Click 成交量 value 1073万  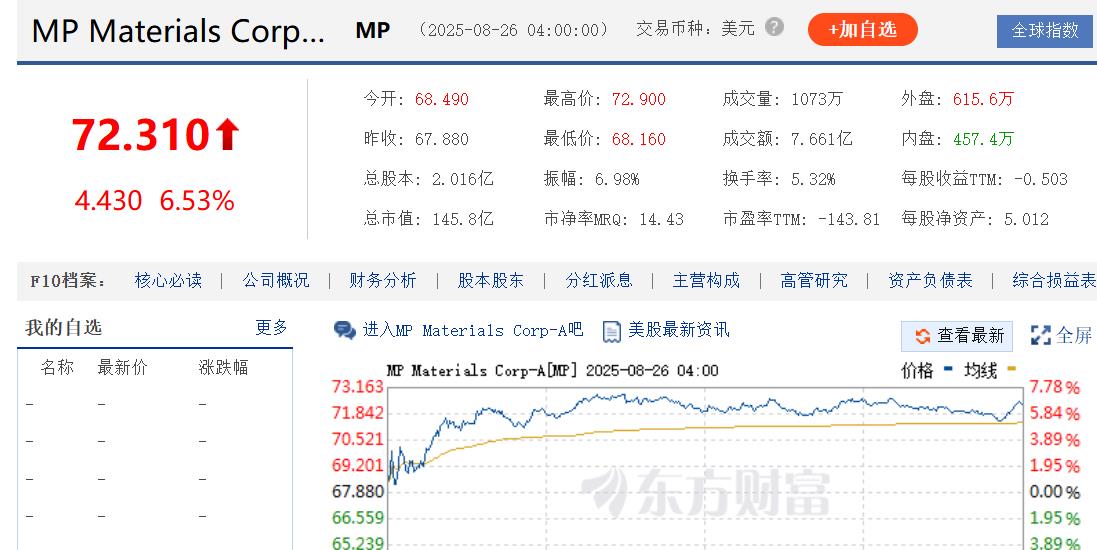coord(816,99)
